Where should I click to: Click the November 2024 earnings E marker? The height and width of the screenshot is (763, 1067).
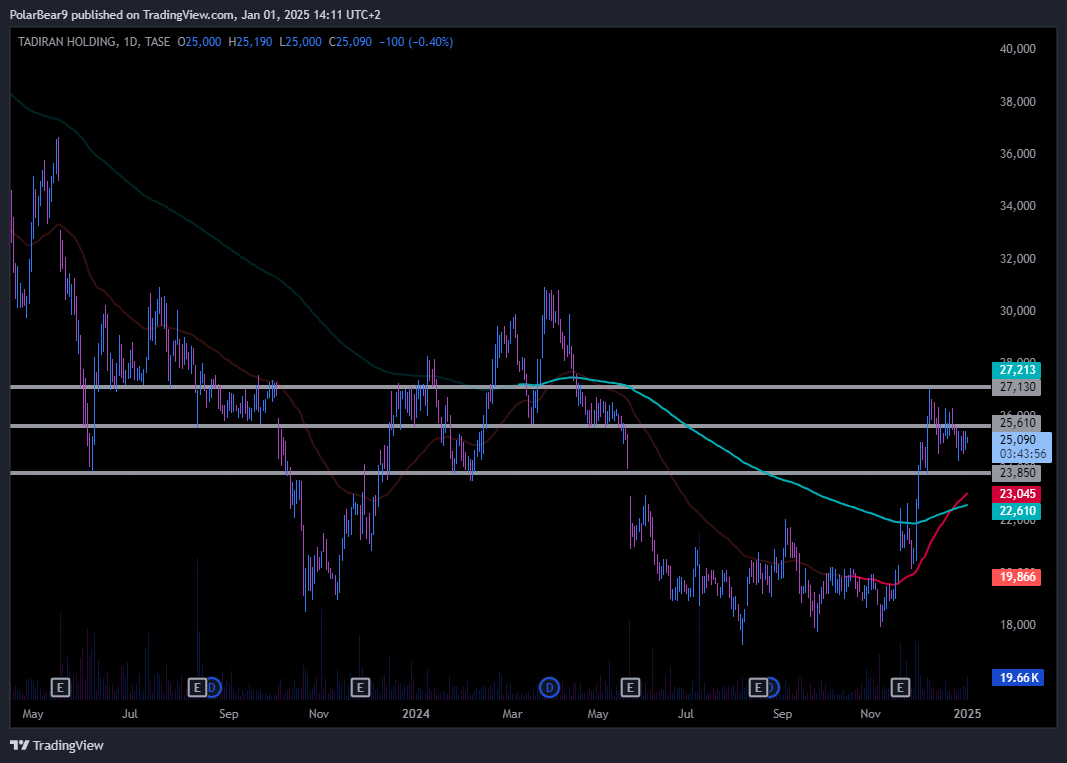[900, 687]
